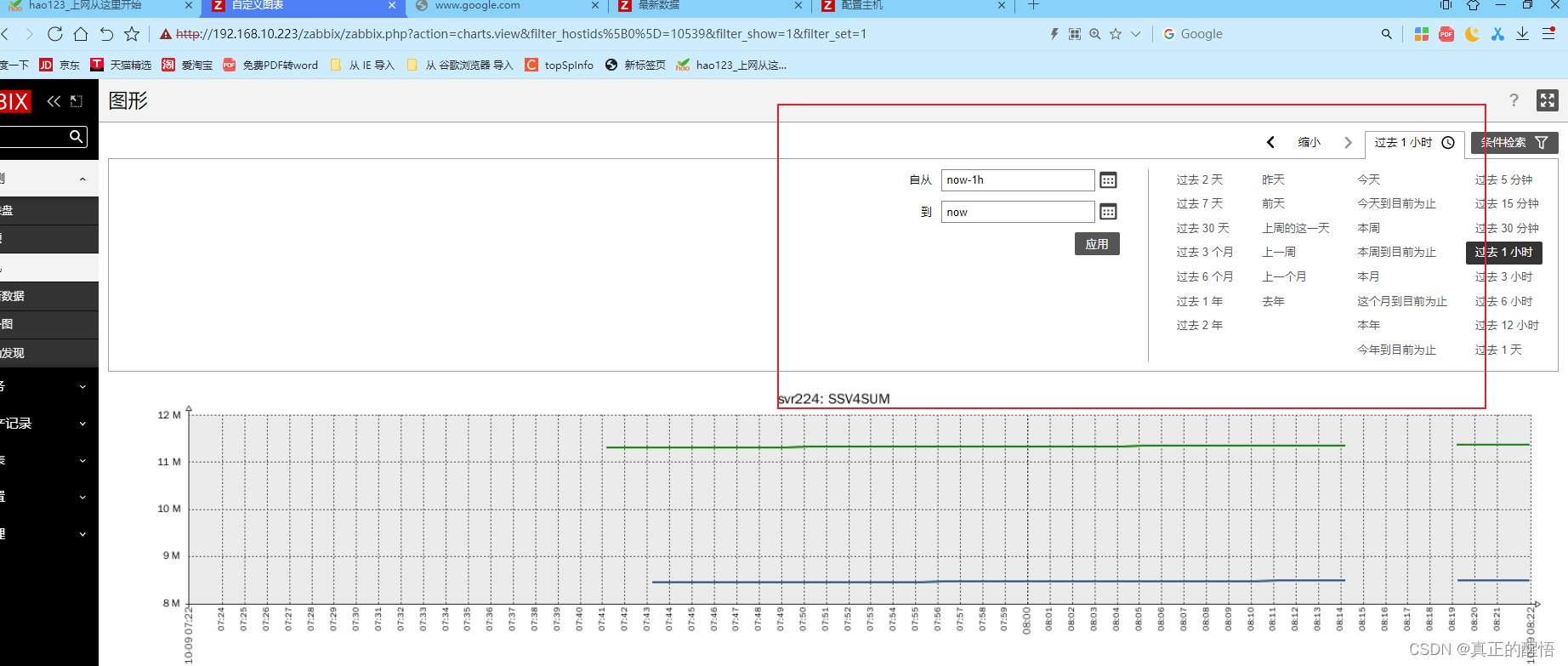
Task: Shift time range forward with right arrow
Action: [x=1348, y=142]
